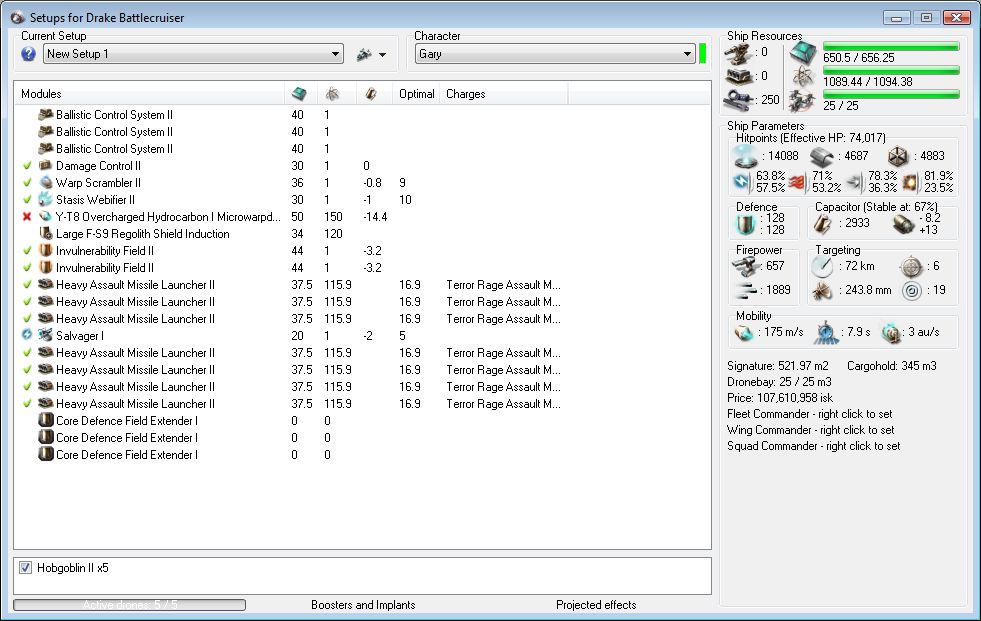Screen dimensions: 981x621
Task: Switch to Projected effects
Action: tap(596, 605)
